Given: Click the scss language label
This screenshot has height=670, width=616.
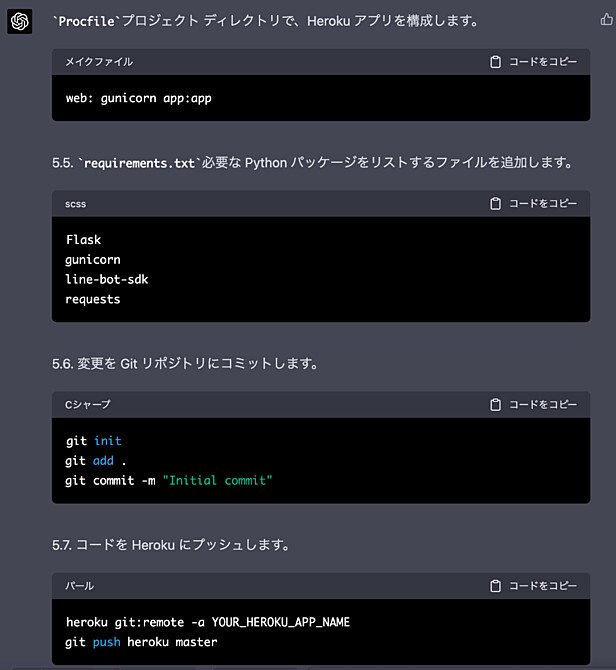Looking at the screenshot, I should click(x=76, y=204).
